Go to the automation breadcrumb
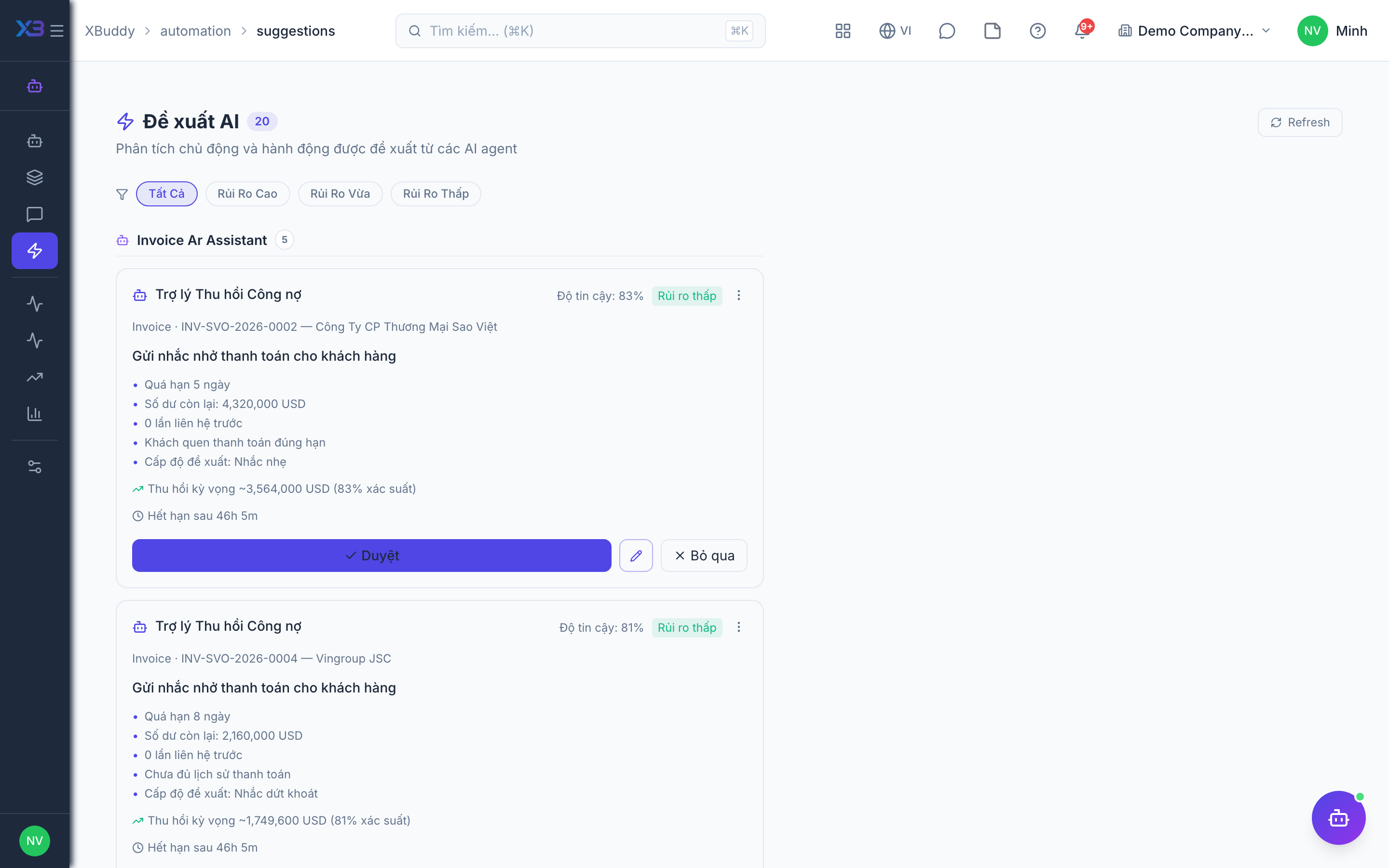 point(195,30)
